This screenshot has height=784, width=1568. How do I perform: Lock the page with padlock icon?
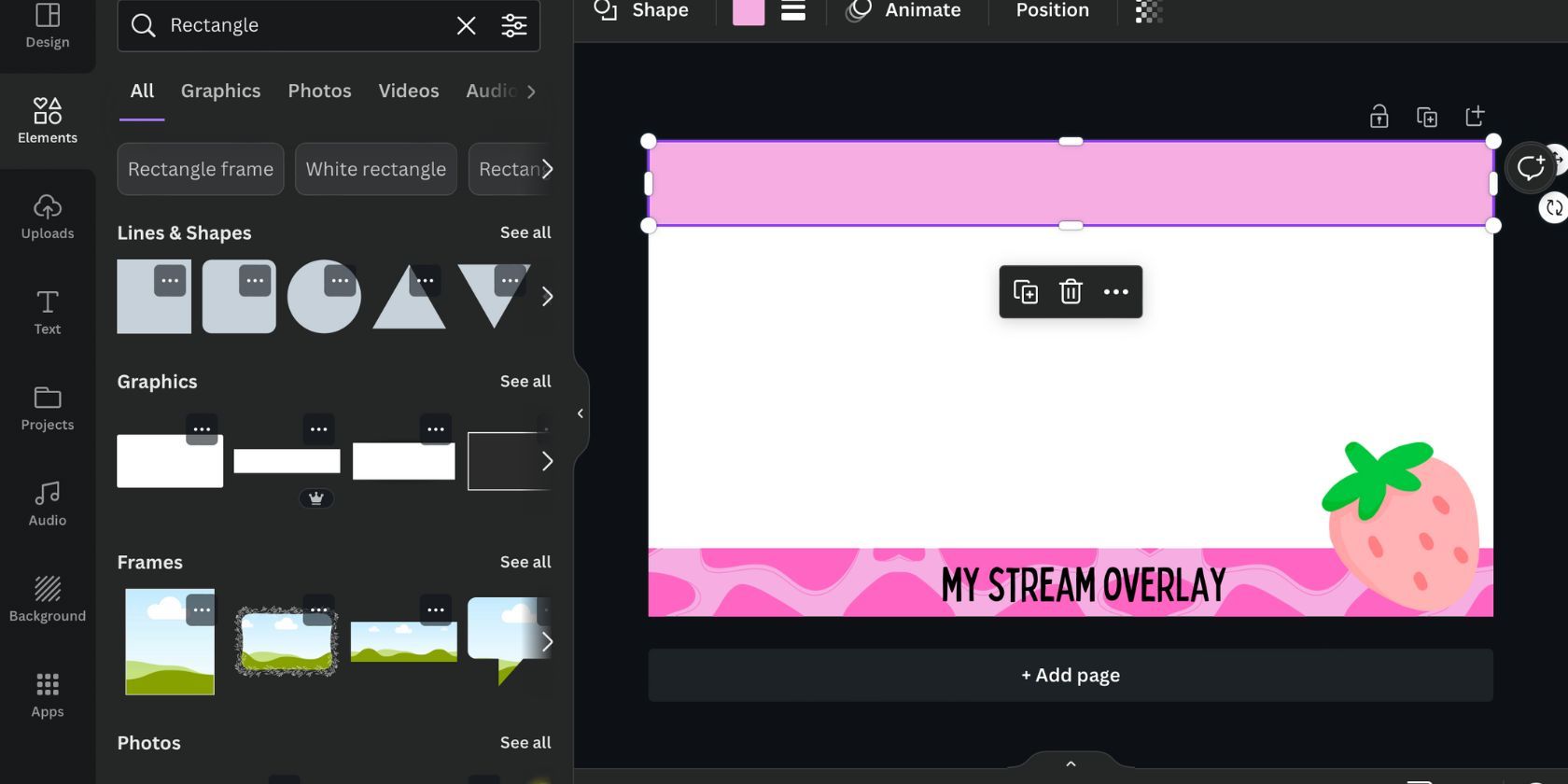[1379, 117]
